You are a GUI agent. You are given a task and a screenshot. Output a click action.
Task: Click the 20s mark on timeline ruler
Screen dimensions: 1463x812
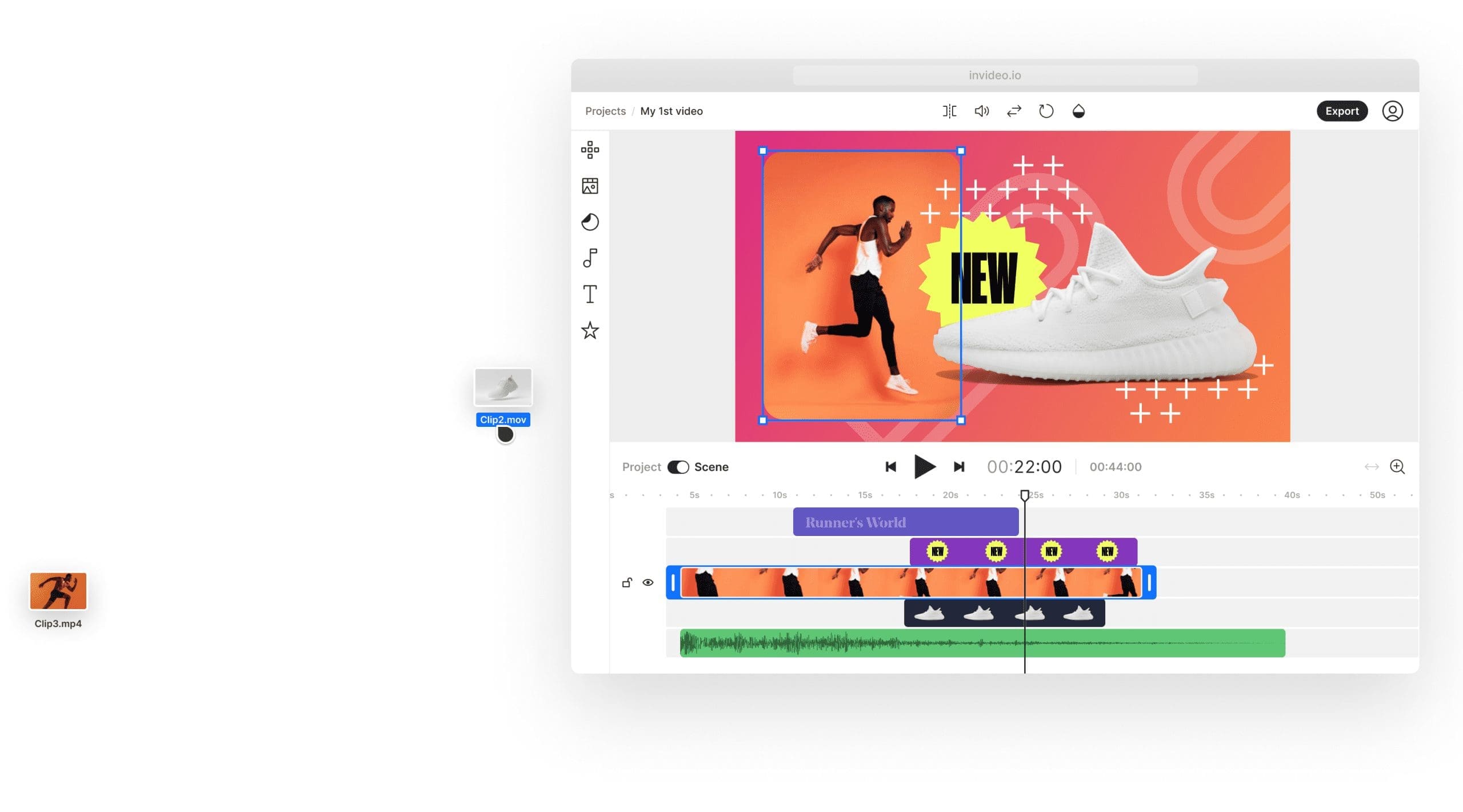(x=950, y=495)
